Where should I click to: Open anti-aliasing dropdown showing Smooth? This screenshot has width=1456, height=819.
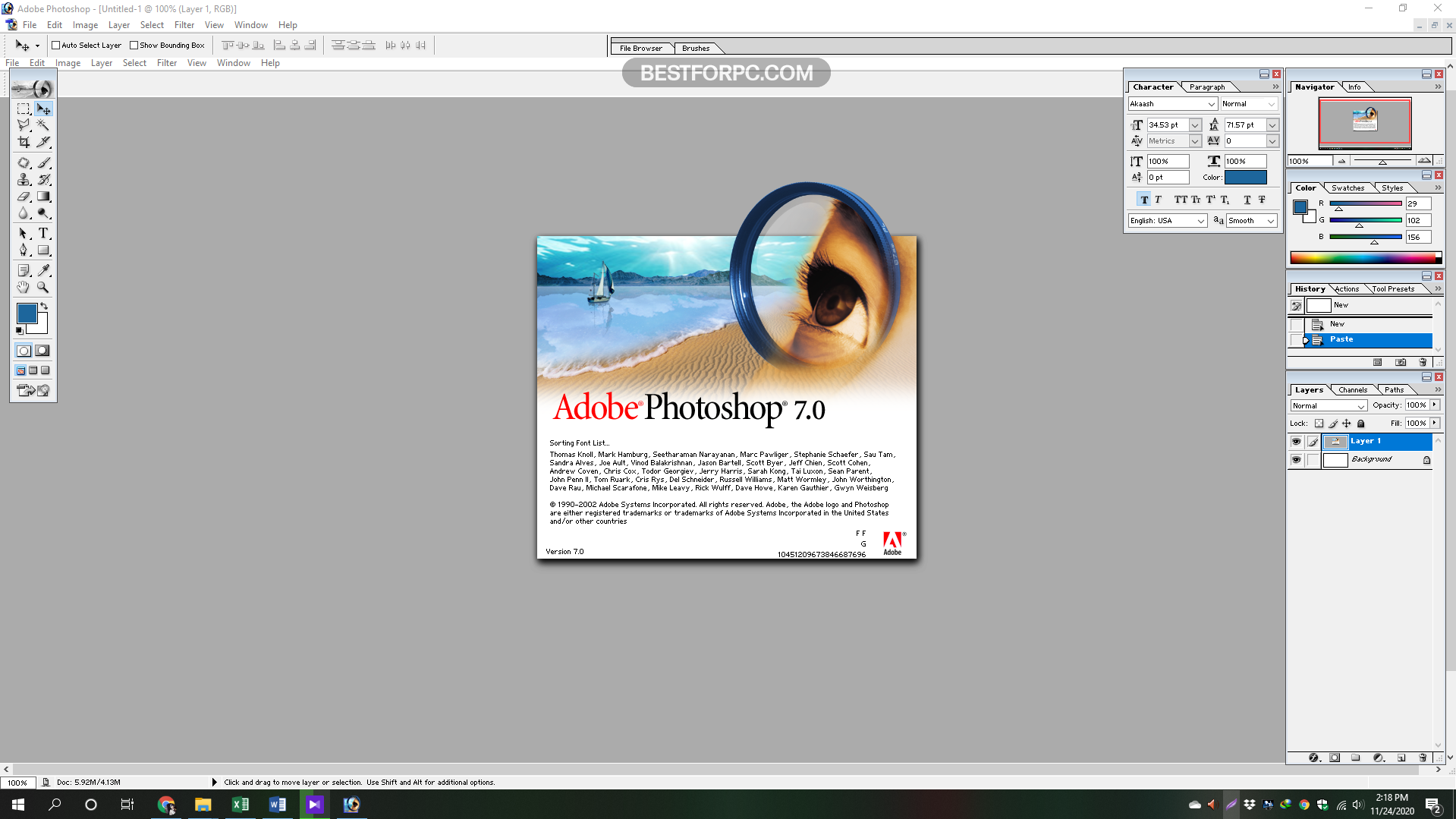click(x=1252, y=221)
